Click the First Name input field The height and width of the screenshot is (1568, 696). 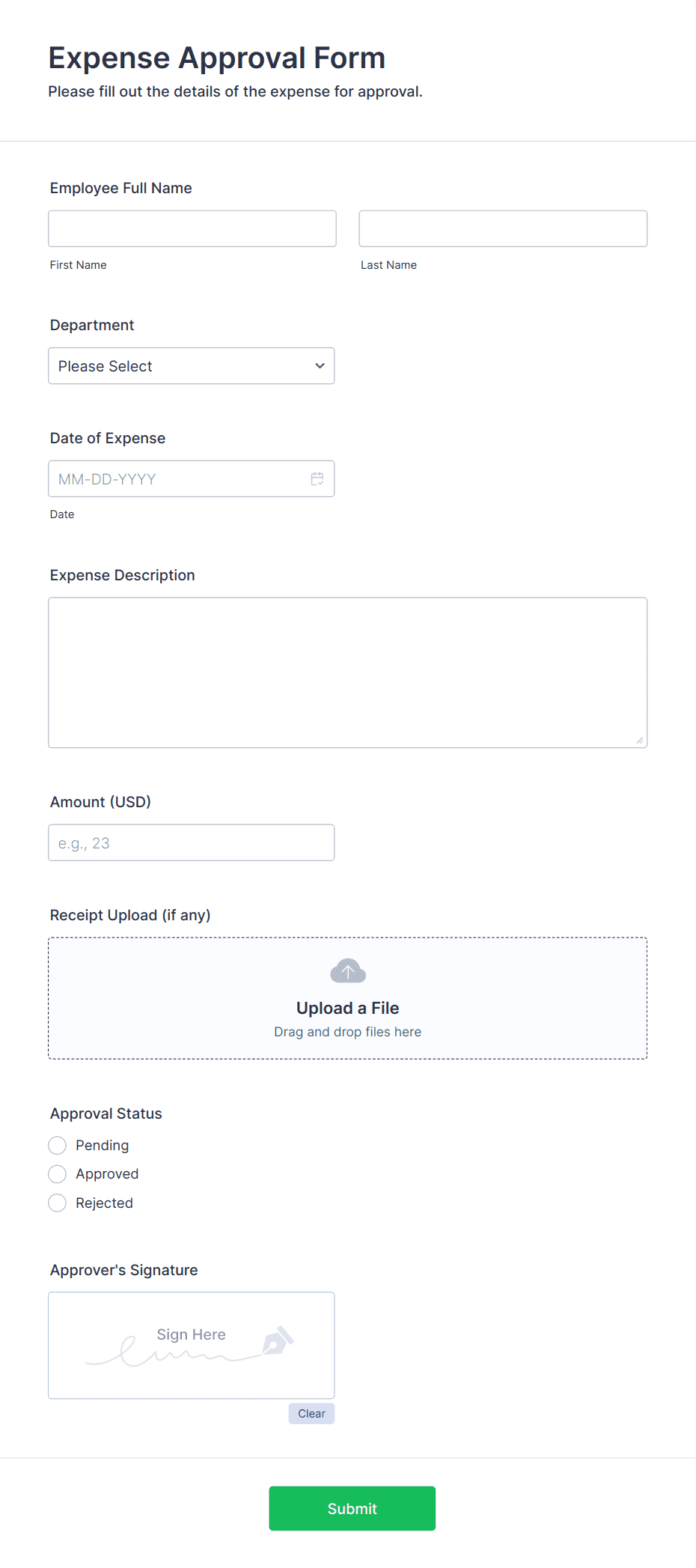coord(192,228)
